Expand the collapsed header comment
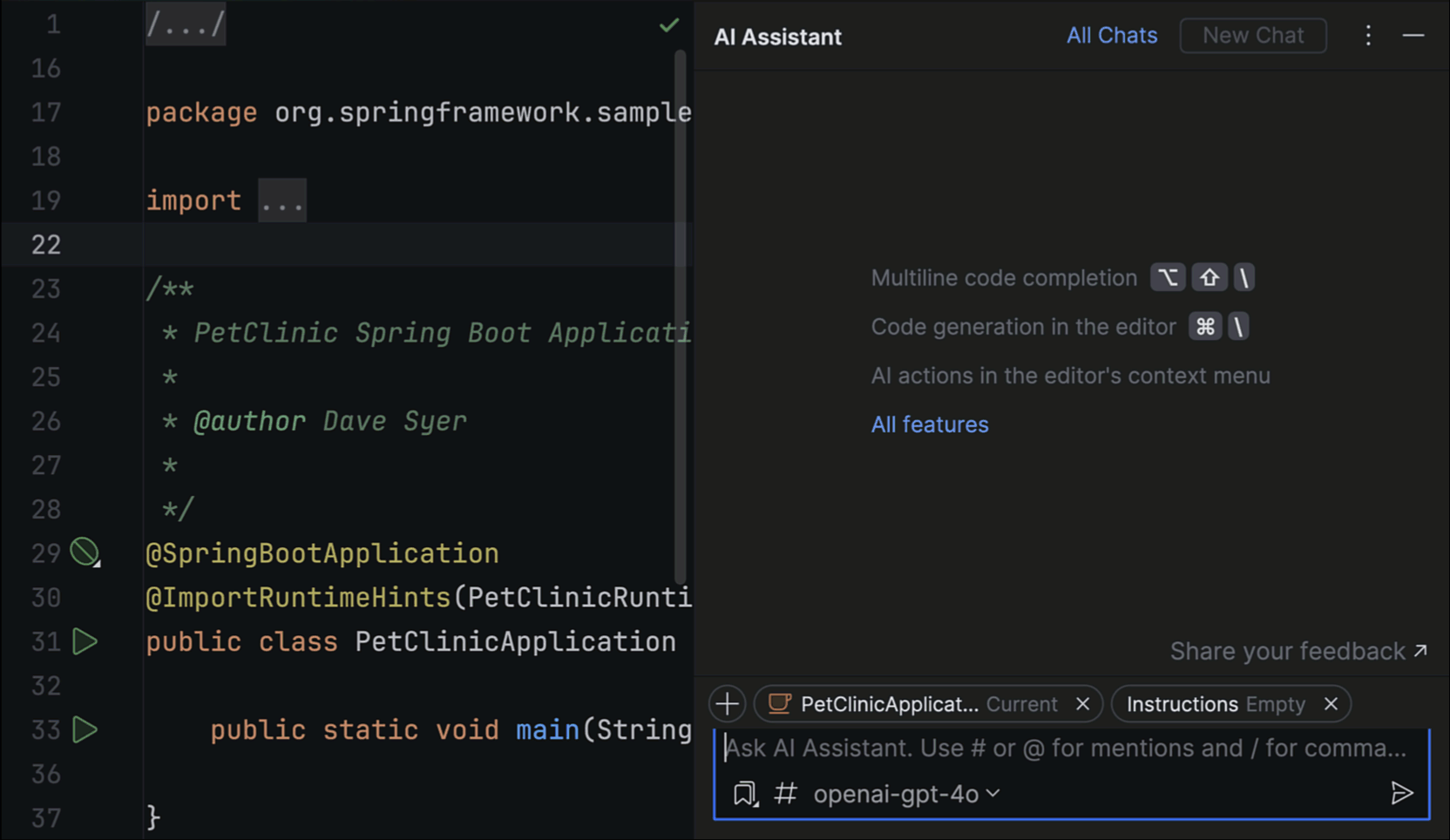 coord(186,24)
